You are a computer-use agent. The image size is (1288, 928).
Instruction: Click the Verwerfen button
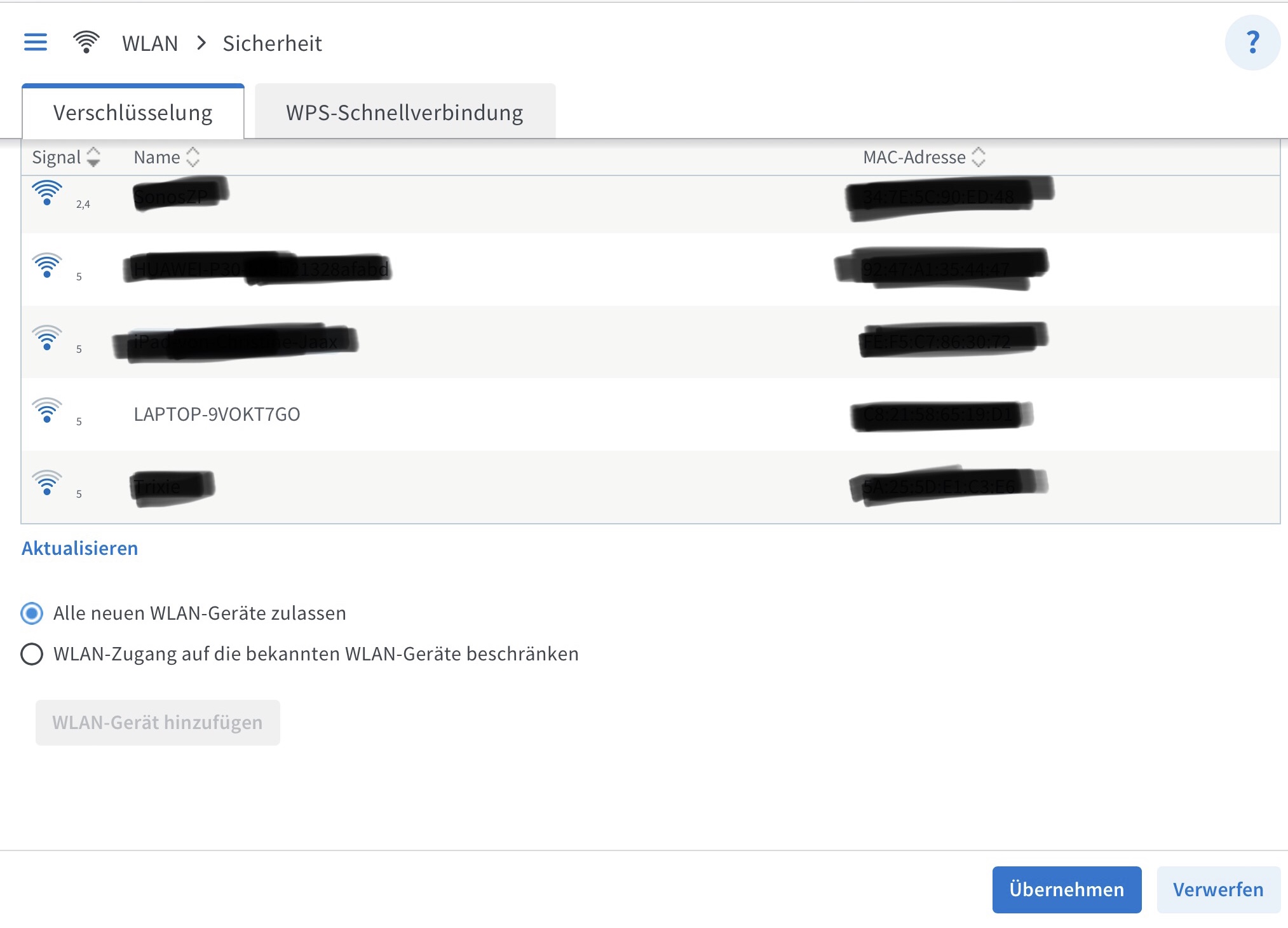tap(1217, 889)
